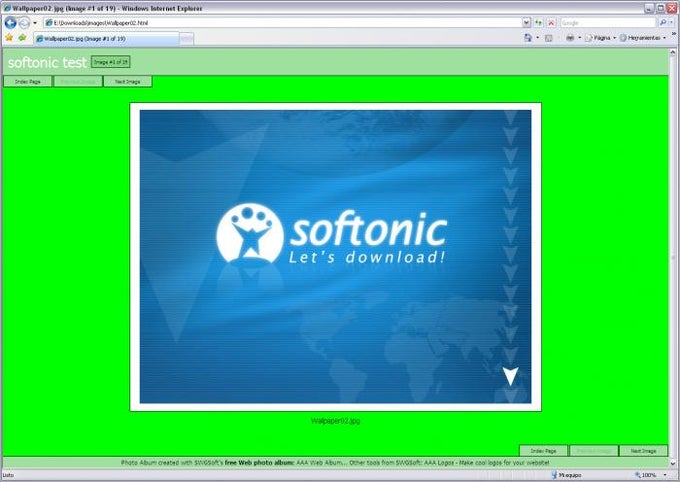Click the top Next Image button
This screenshot has width=680, height=482.
pyautogui.click(x=128, y=82)
